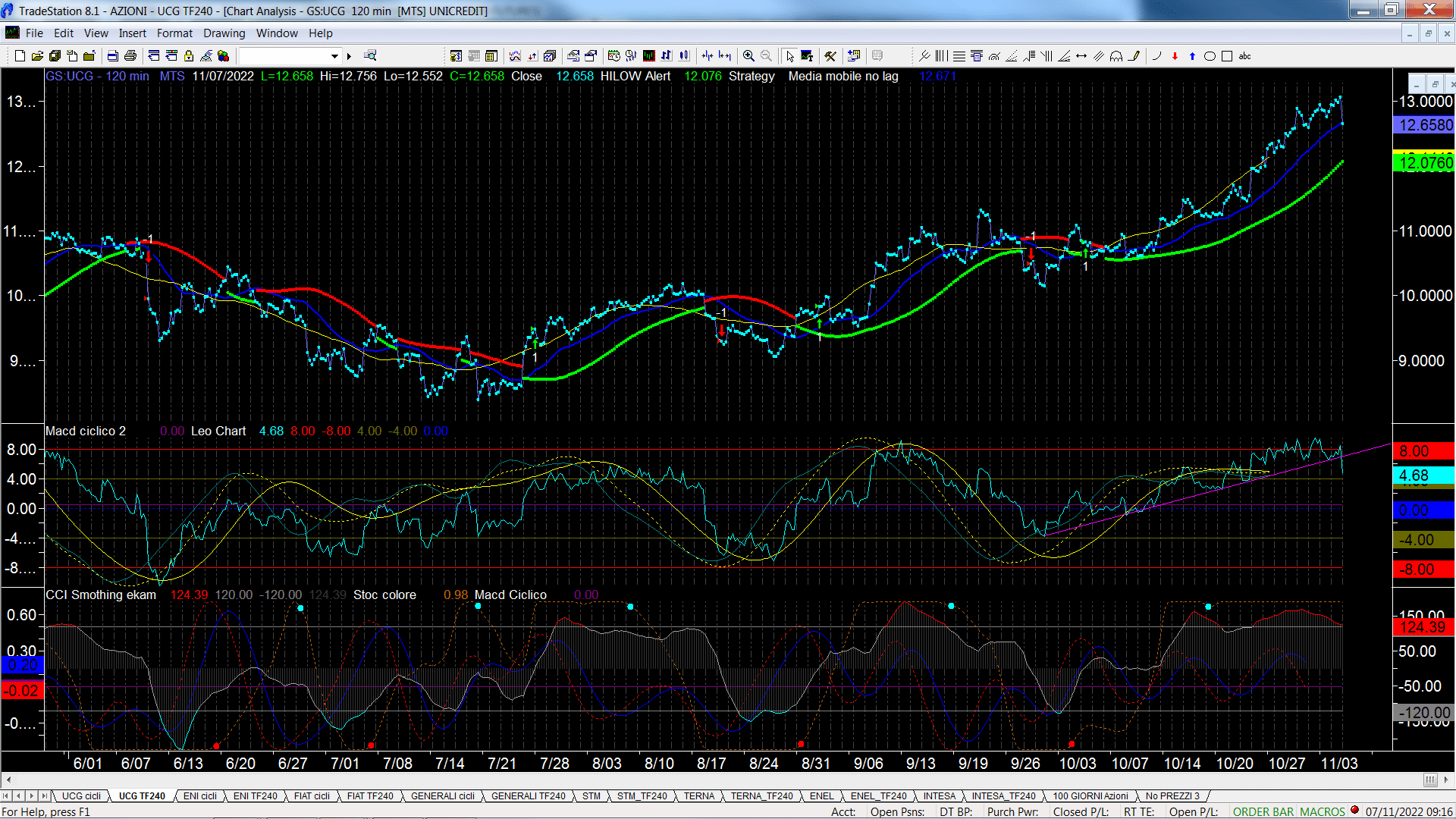This screenshot has height=819, width=1456.
Task: Switch to the ENEL_TF240 tab
Action: (878, 796)
